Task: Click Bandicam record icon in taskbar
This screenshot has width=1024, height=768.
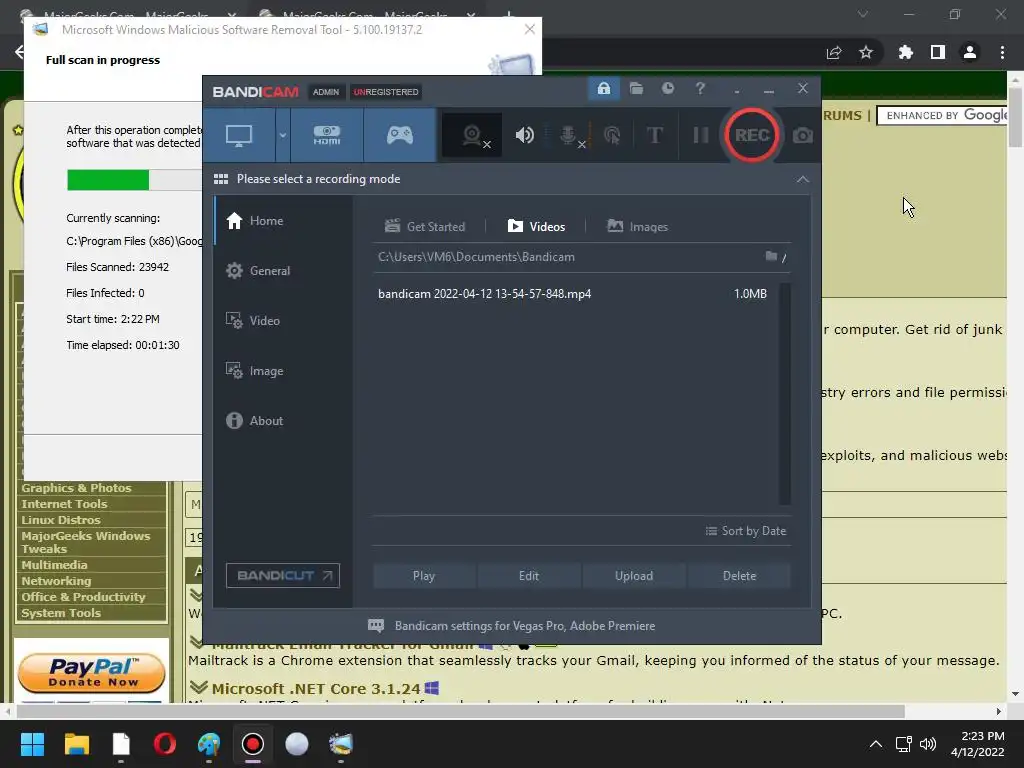Action: (x=253, y=744)
